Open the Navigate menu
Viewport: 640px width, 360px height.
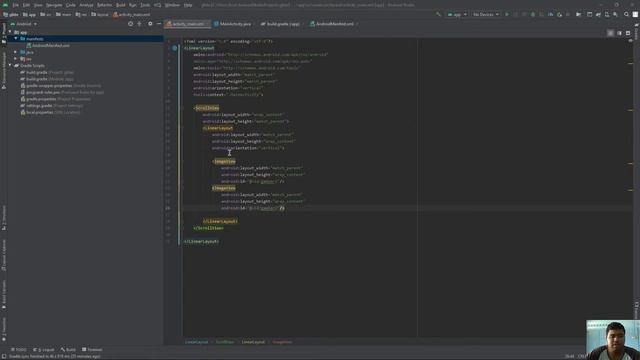54,5
